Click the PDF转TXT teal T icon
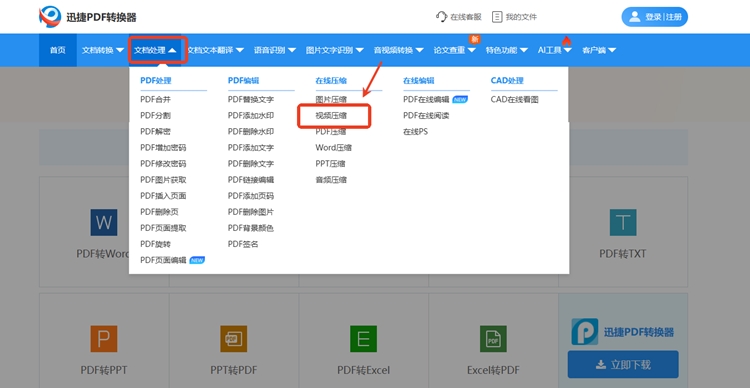The image size is (750, 388). [623, 222]
